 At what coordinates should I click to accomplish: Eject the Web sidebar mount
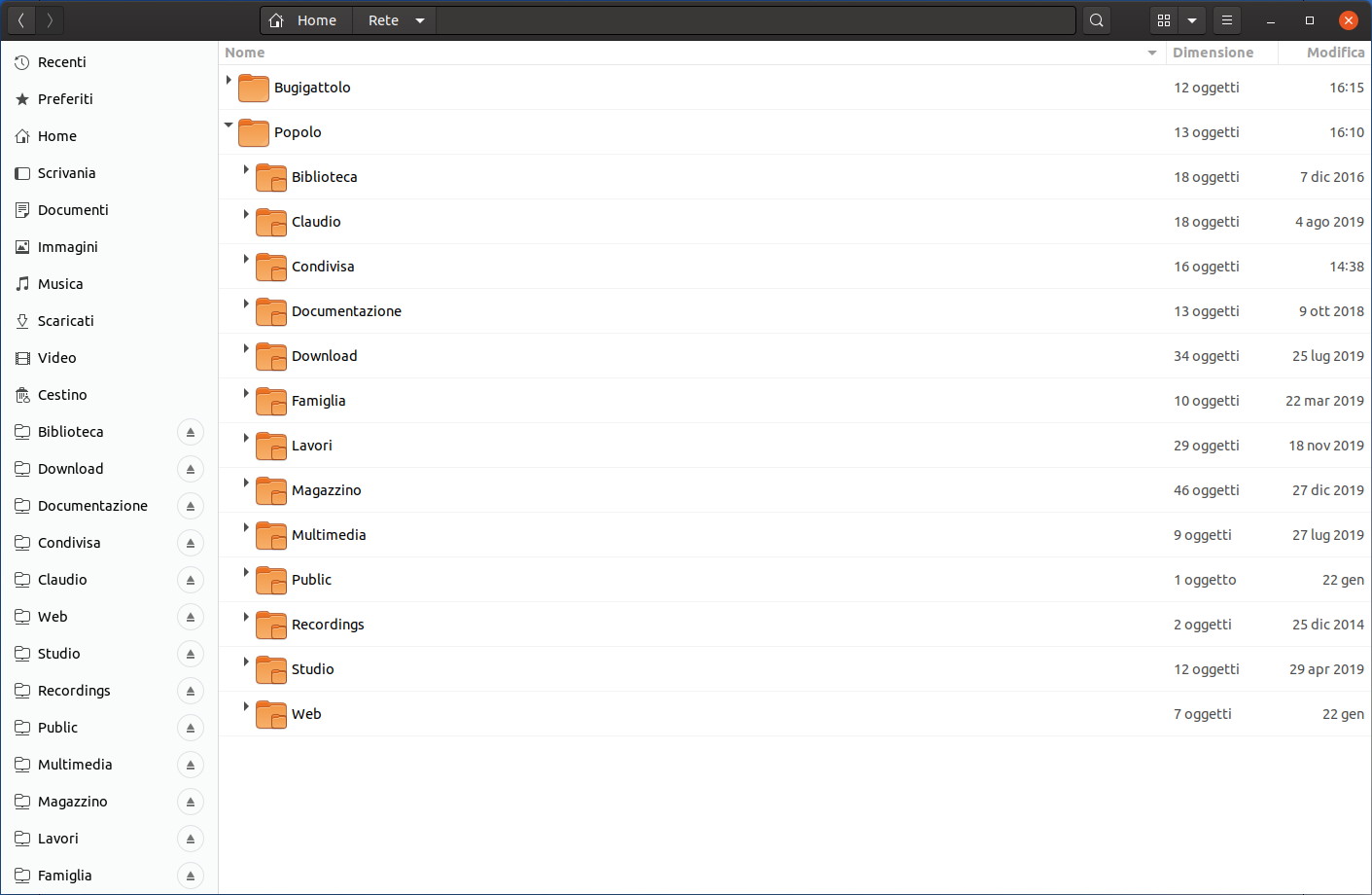pos(191,617)
